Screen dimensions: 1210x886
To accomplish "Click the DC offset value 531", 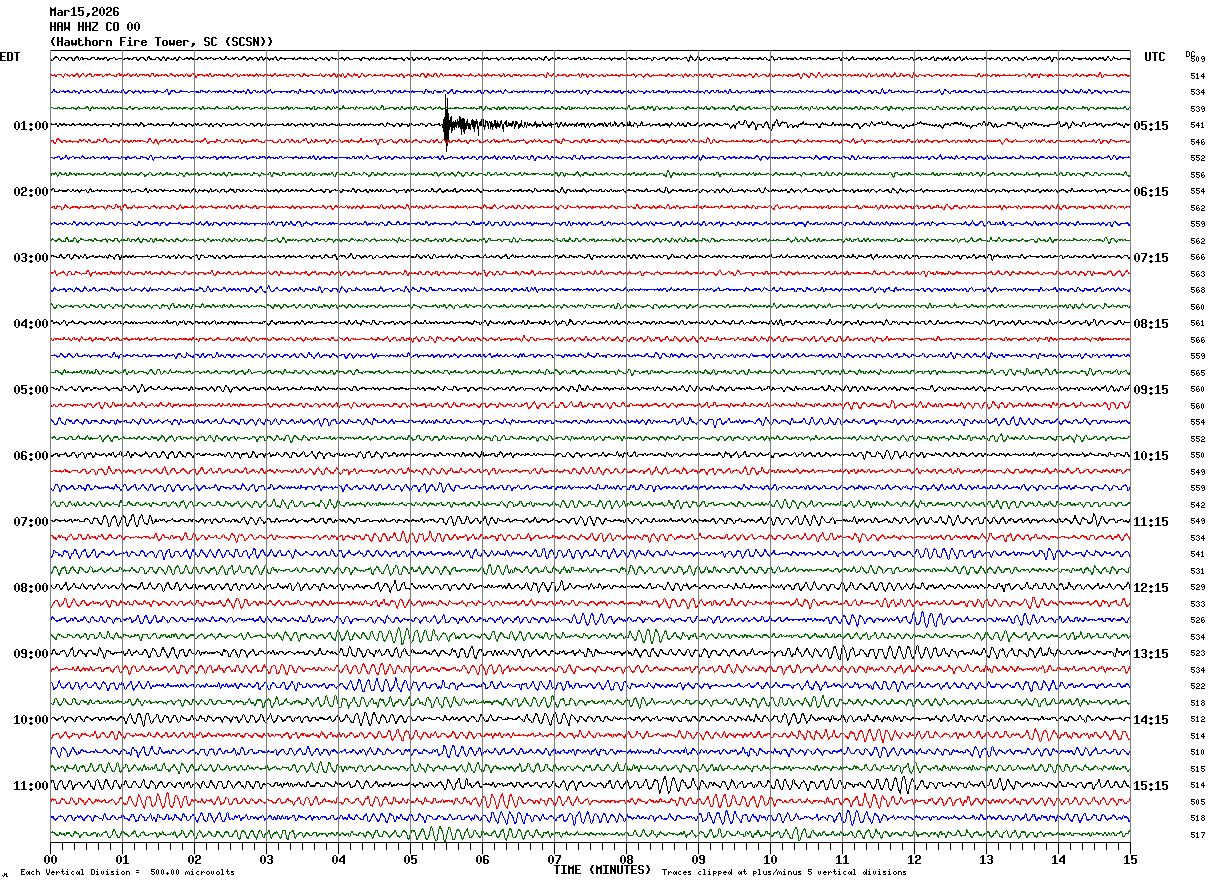I will (x=1197, y=571).
